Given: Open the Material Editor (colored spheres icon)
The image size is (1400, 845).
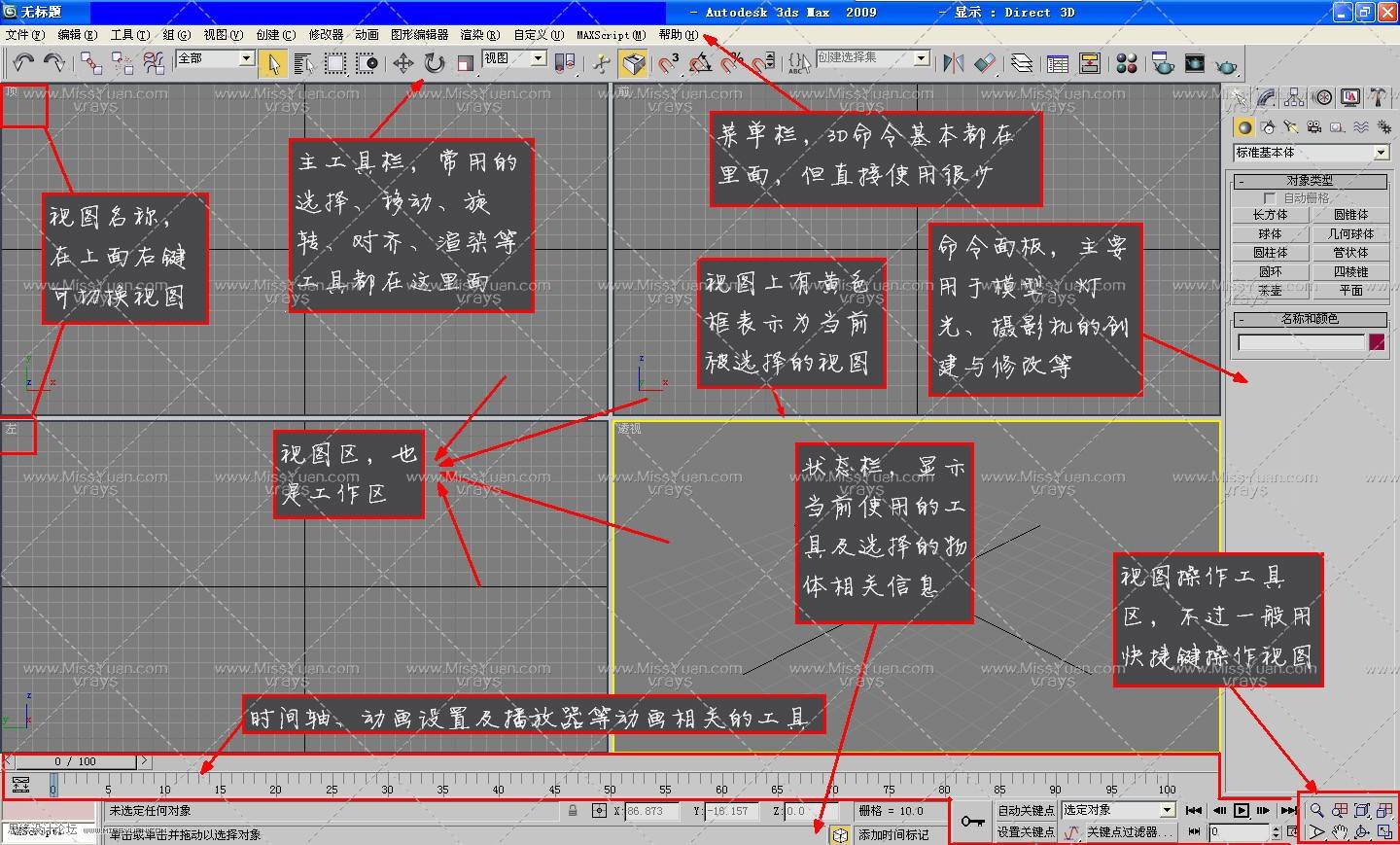Looking at the screenshot, I should tap(1127, 63).
